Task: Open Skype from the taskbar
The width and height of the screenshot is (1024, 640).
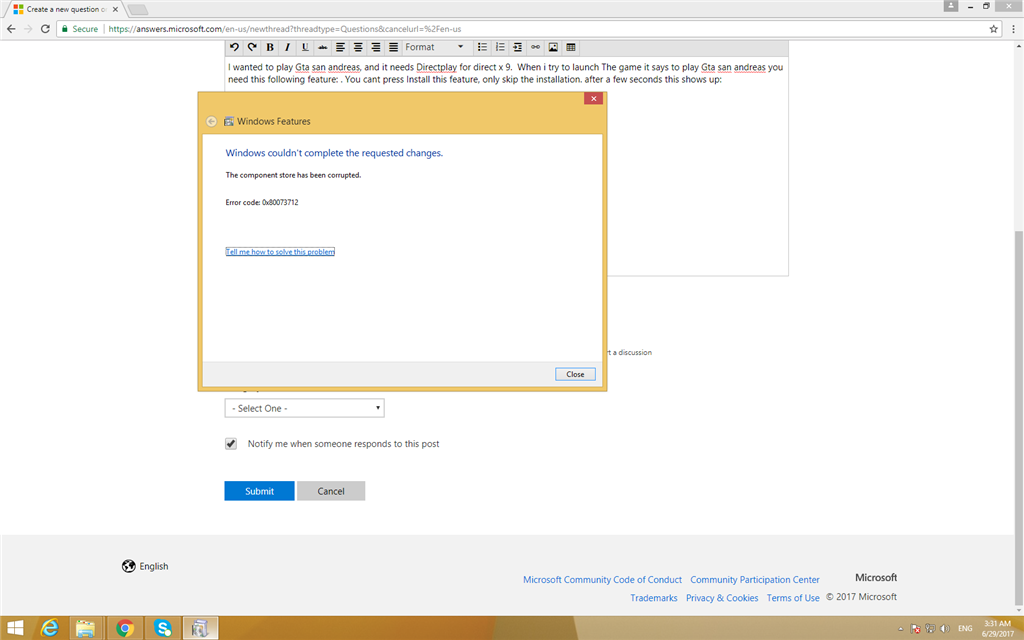Action: coord(162,628)
